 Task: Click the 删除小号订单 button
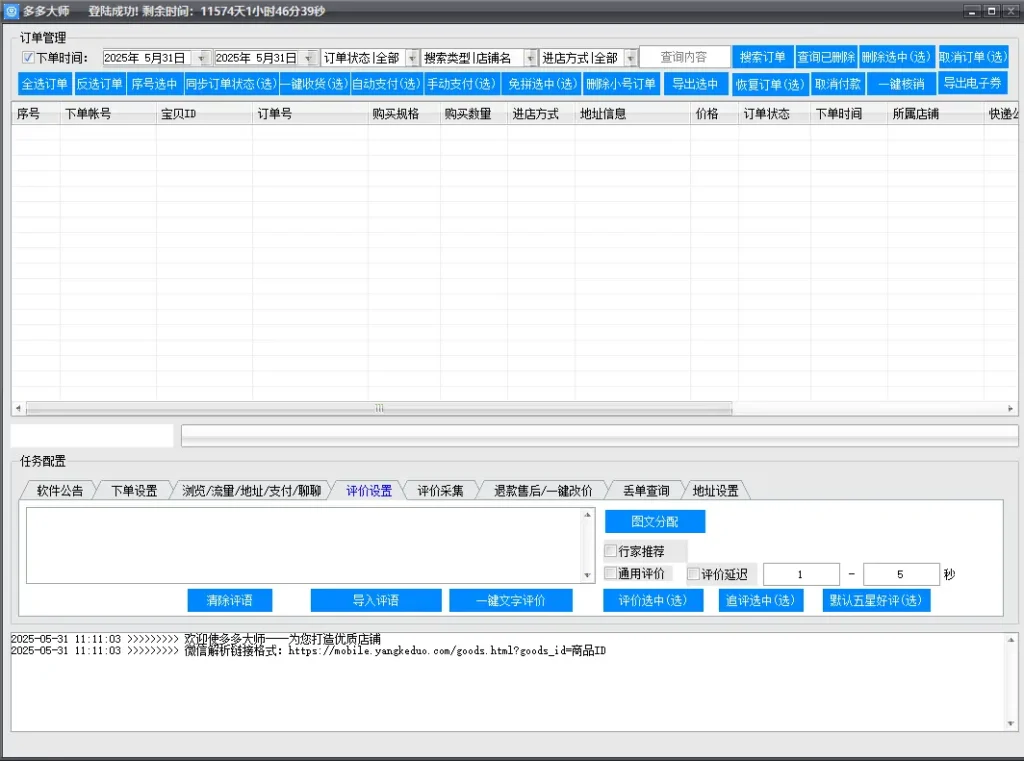621,84
